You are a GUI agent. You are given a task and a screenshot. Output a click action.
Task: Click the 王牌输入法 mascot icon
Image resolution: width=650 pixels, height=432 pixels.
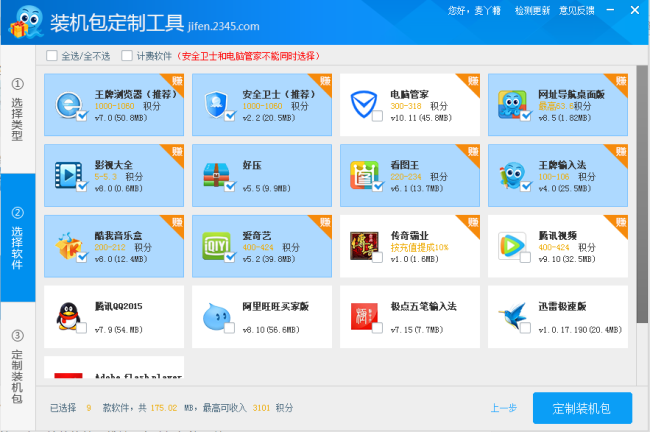[512, 175]
